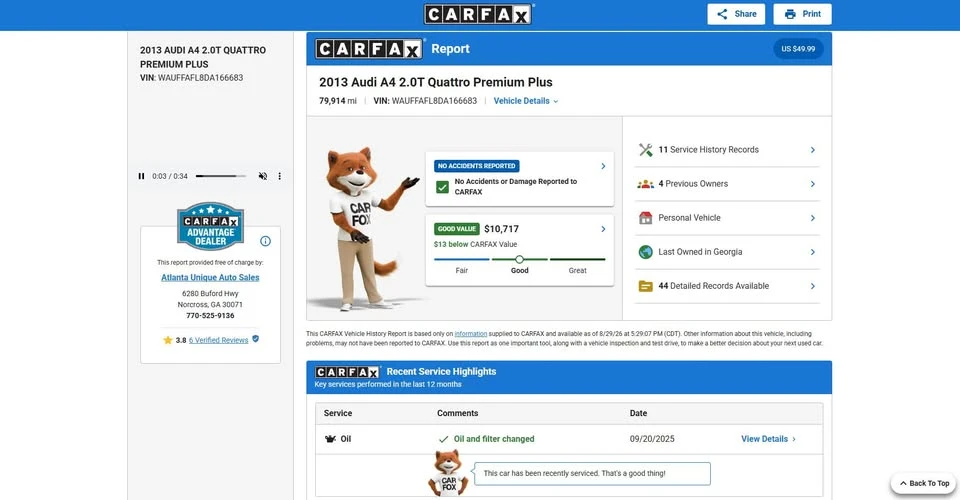Open 11 Service History Records row
This screenshot has width=960, height=500.
727,150
